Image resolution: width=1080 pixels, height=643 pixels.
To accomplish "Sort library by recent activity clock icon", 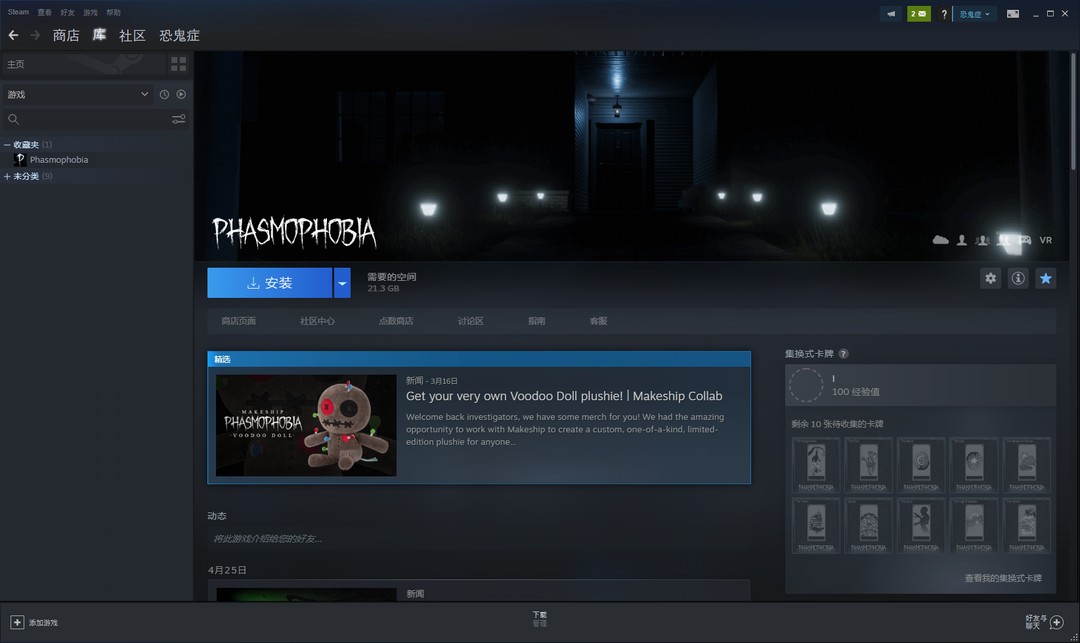I will 164,94.
